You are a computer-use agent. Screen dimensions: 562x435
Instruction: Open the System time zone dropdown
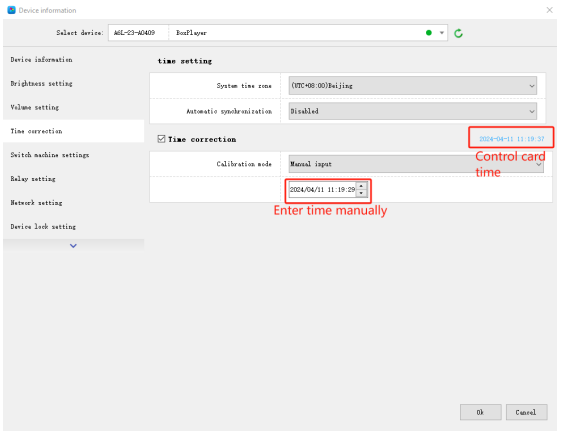pyautogui.click(x=413, y=86)
